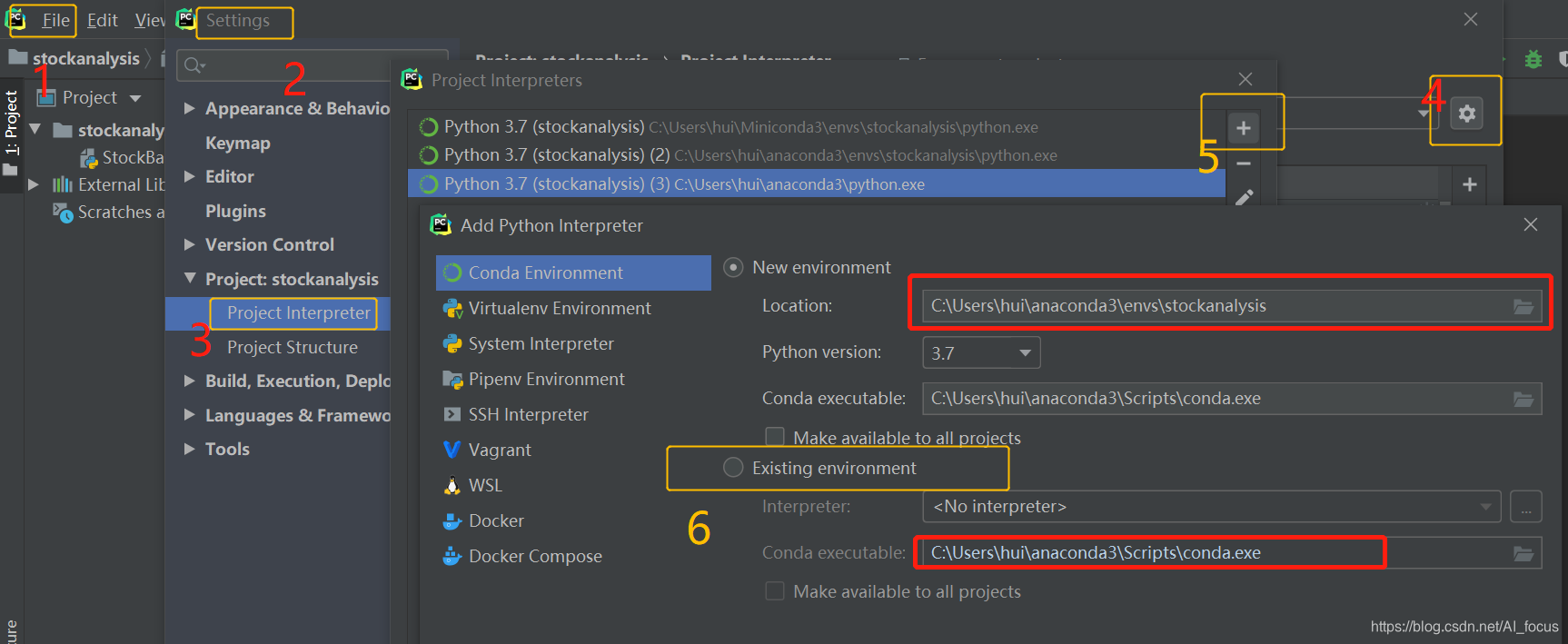Browse folder for Existing environment Conda executable
The width and height of the screenshot is (1568, 644).
click(1523, 553)
